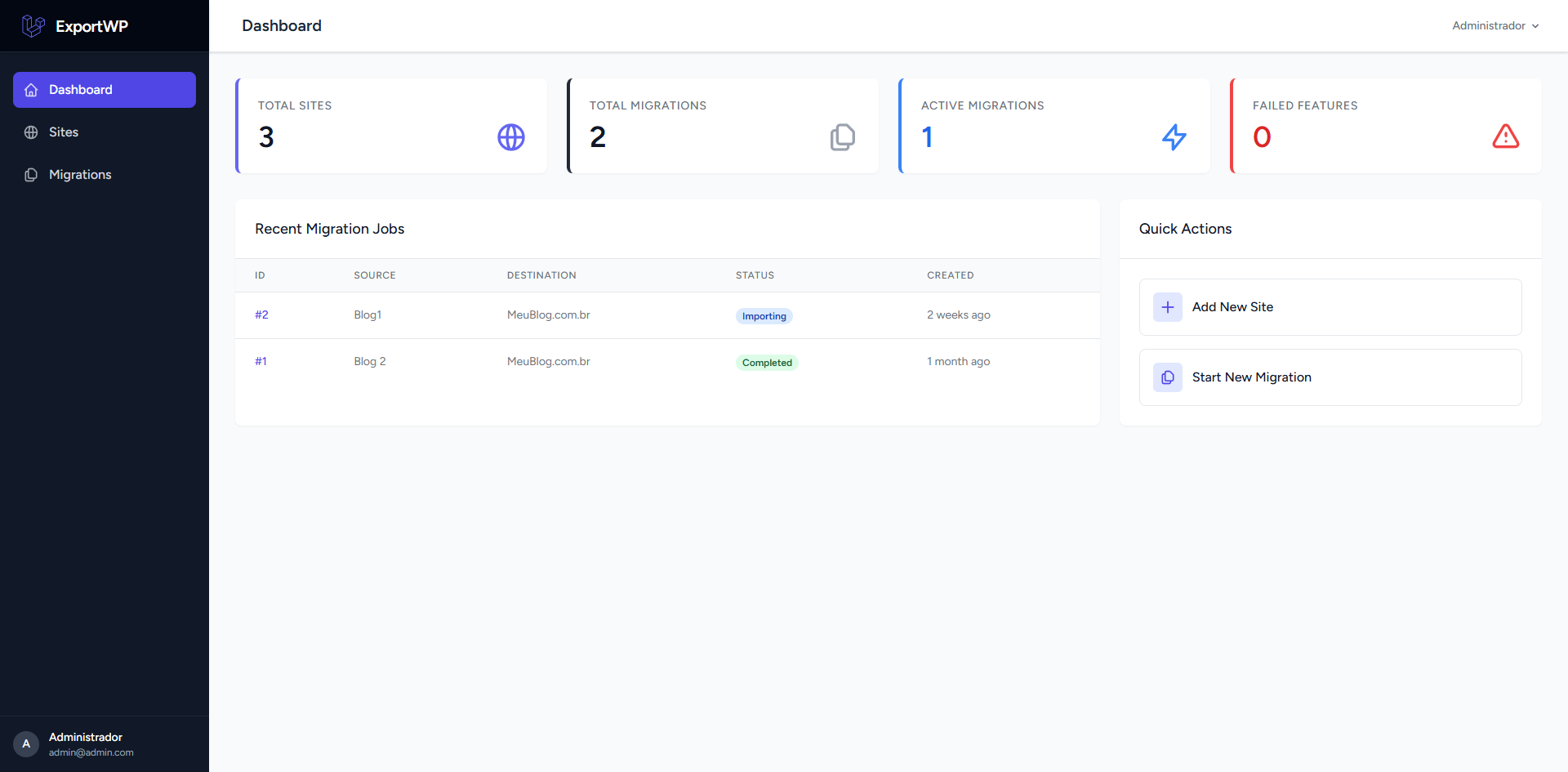Click the warning triangle in Failed Features
Image resolution: width=1568 pixels, height=772 pixels.
coord(1506,136)
